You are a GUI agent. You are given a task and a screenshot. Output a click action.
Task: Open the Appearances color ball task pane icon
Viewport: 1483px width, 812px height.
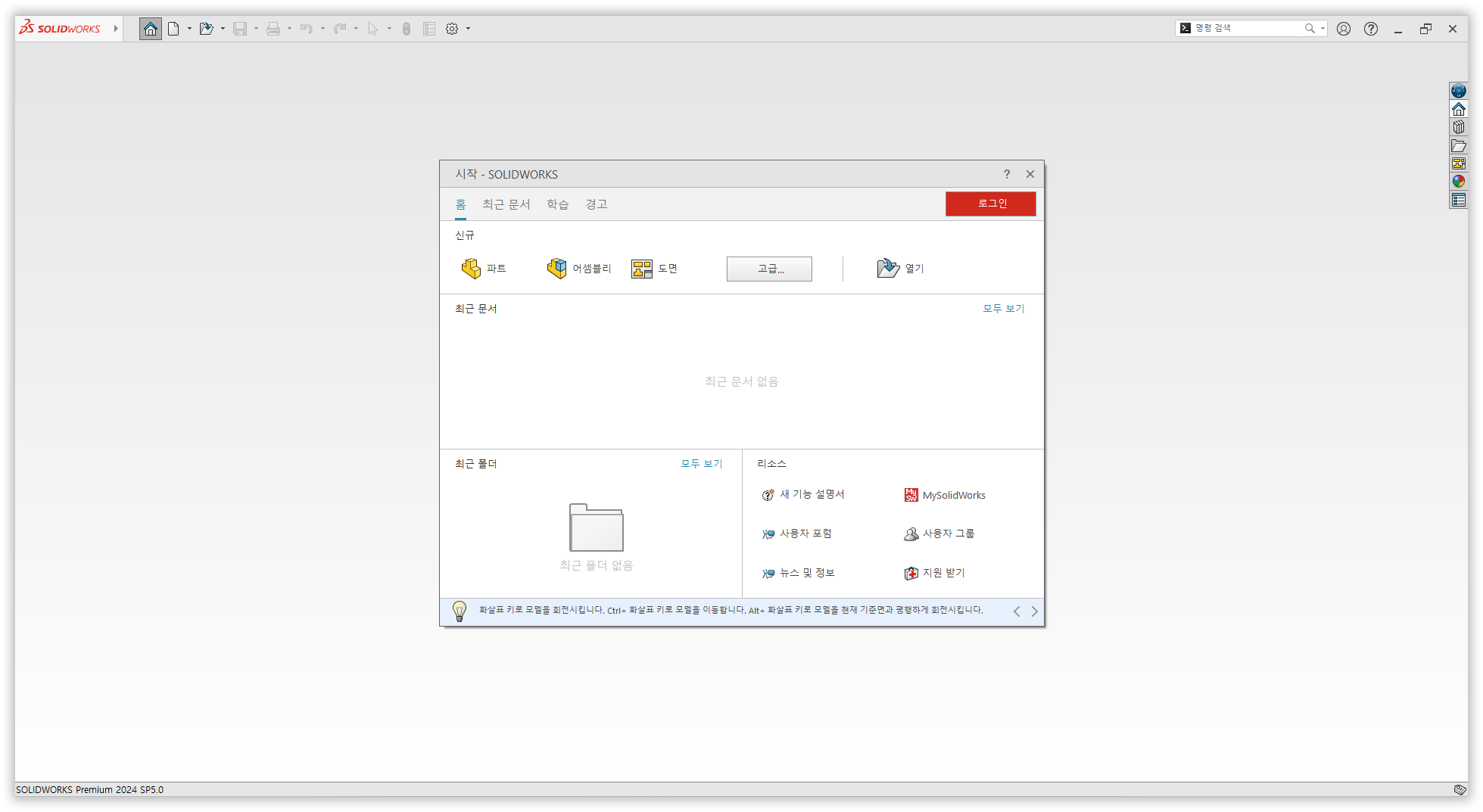point(1459,182)
